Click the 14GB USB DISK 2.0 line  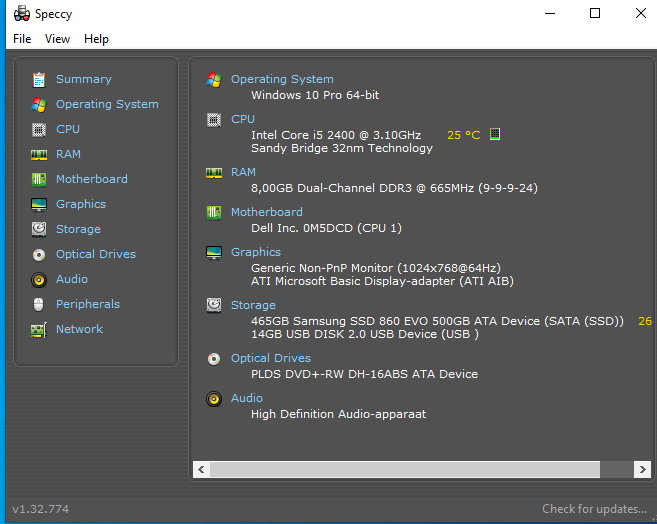(365, 334)
